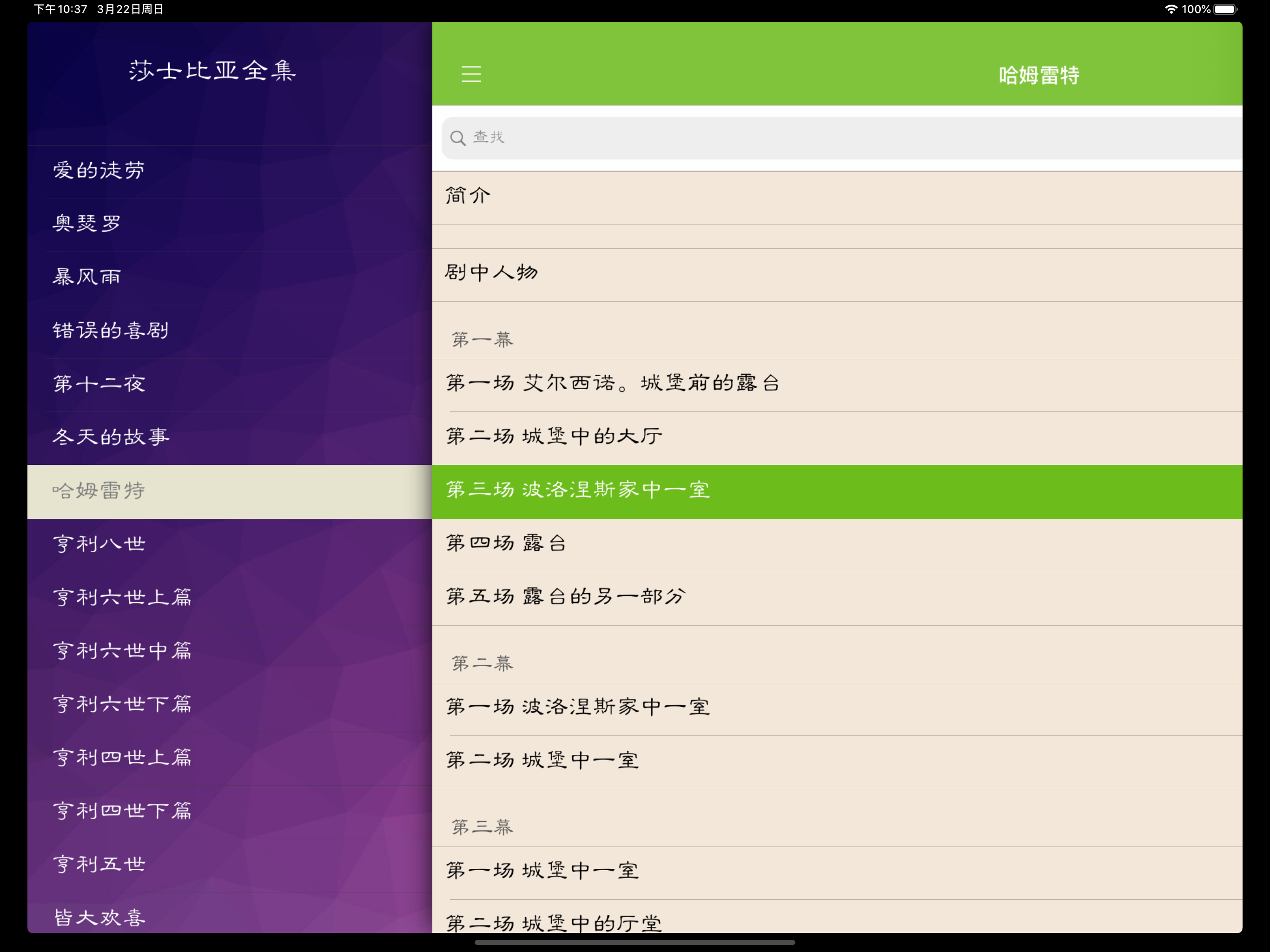Image resolution: width=1270 pixels, height=952 pixels.
Task: Tap the status bar clock 下午10:37
Action: (60, 9)
